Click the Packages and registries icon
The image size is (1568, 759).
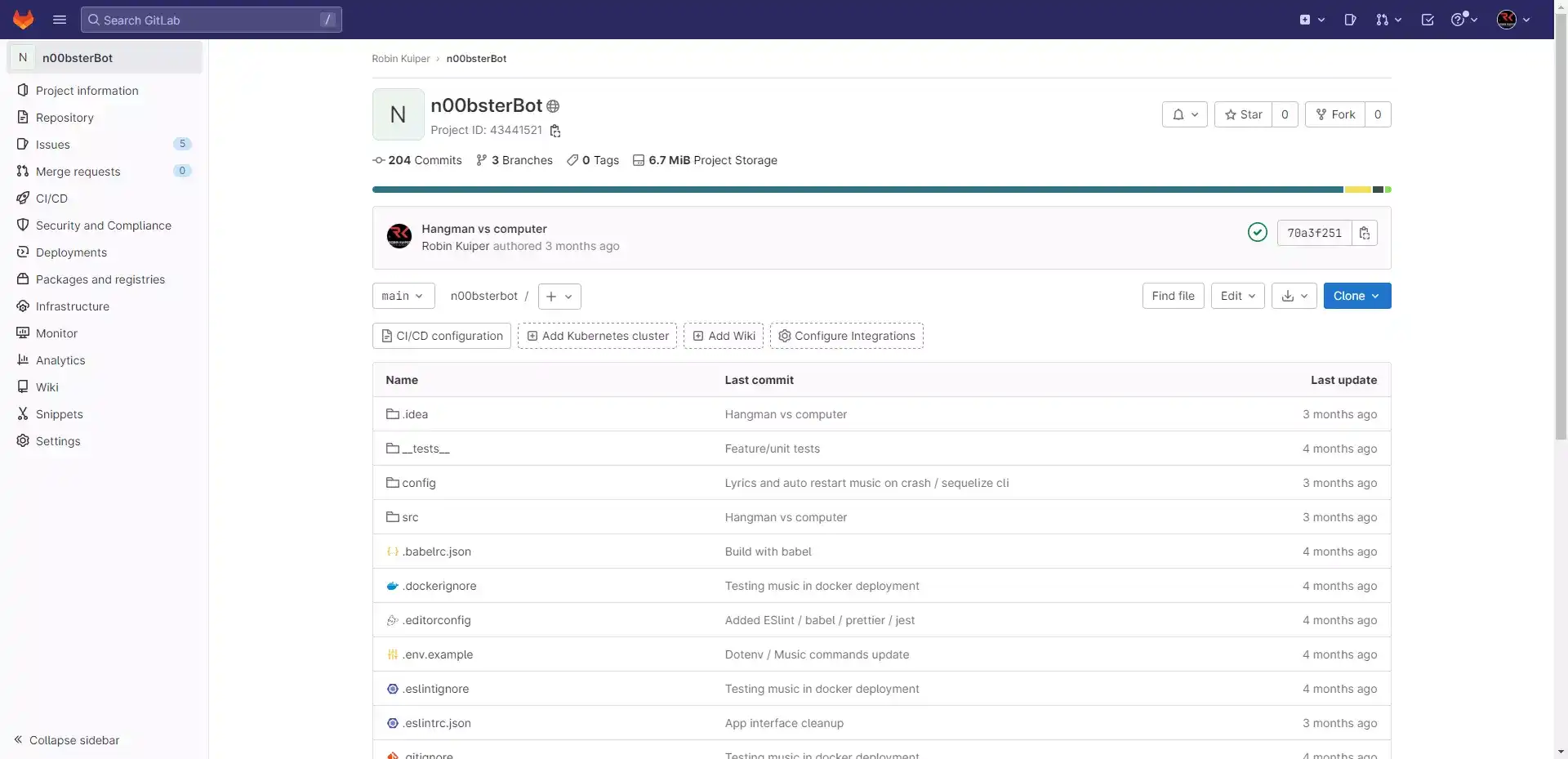[23, 279]
